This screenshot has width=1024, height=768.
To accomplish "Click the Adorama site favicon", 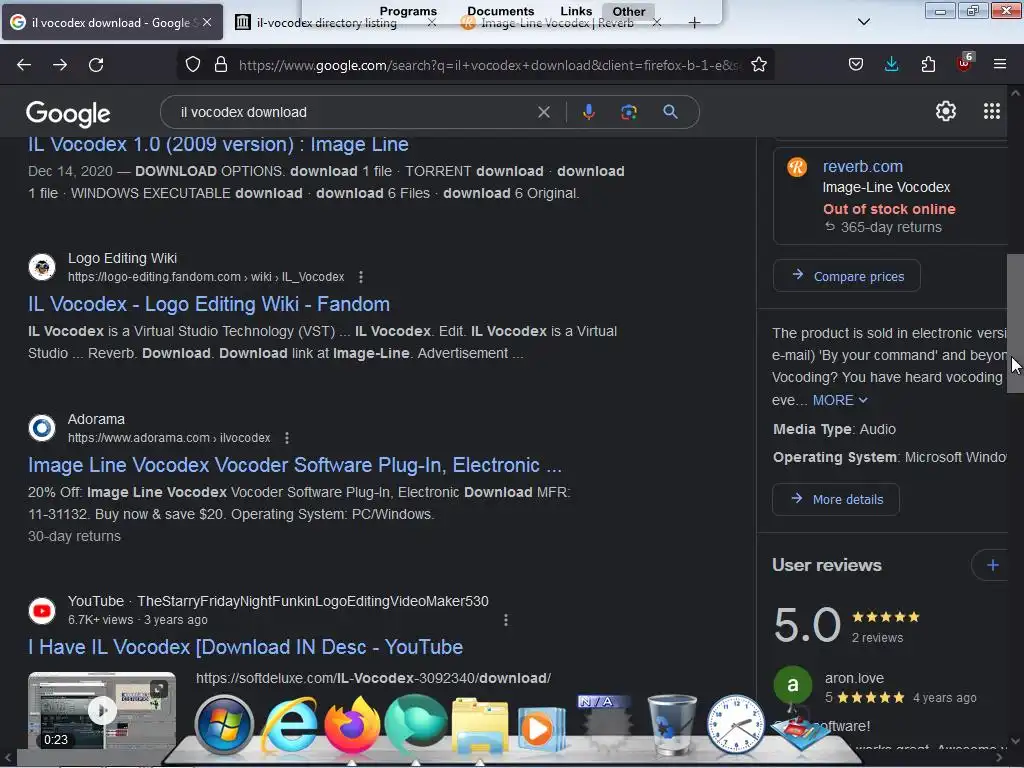I will click(x=42, y=428).
